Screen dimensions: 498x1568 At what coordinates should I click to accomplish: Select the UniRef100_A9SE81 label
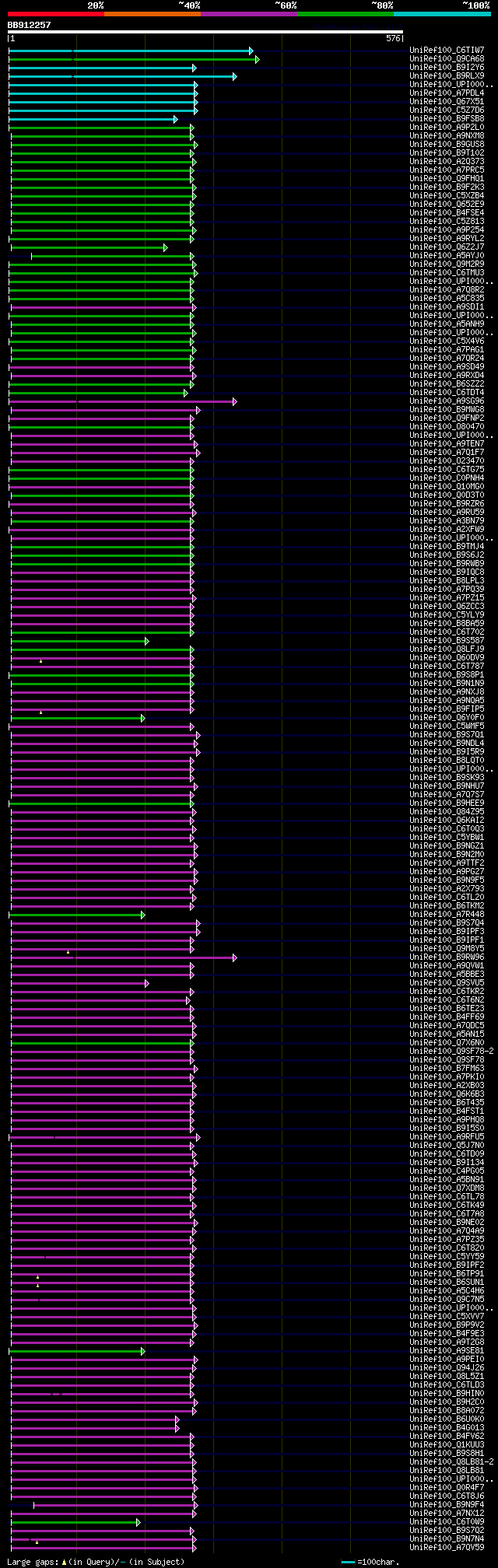coord(447,1351)
